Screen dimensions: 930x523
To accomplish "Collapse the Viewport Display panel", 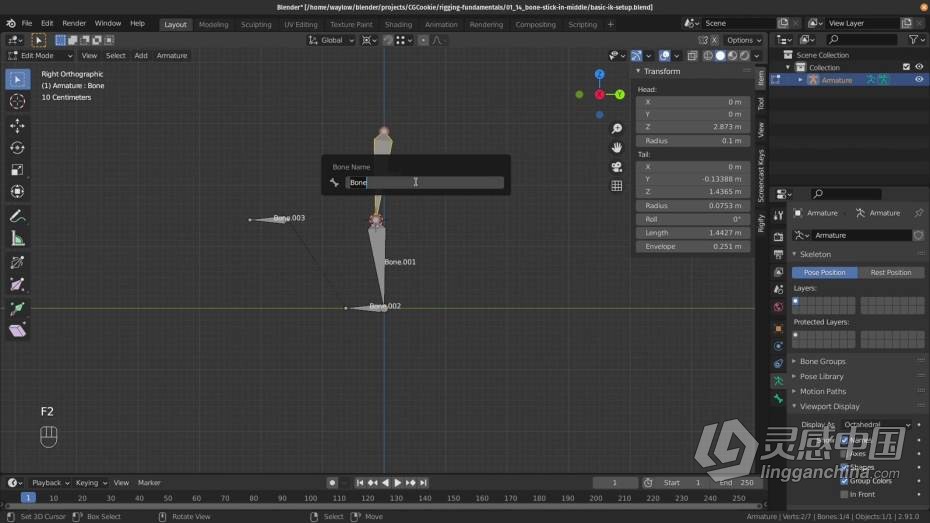I will [829, 407].
